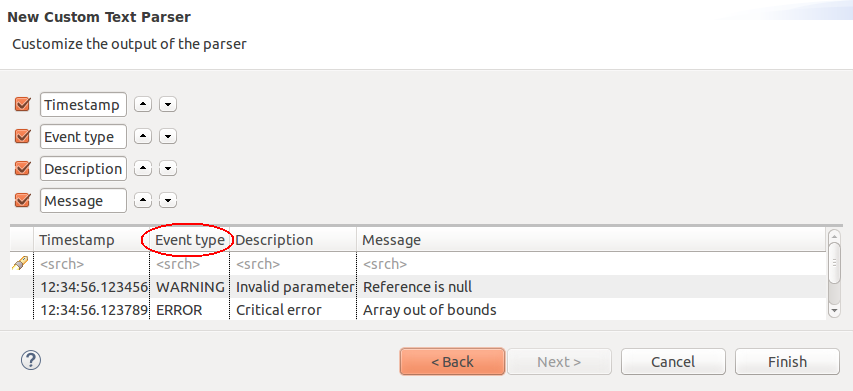Cancel the custom parser wizard
This screenshot has width=853, height=391.
click(x=673, y=362)
